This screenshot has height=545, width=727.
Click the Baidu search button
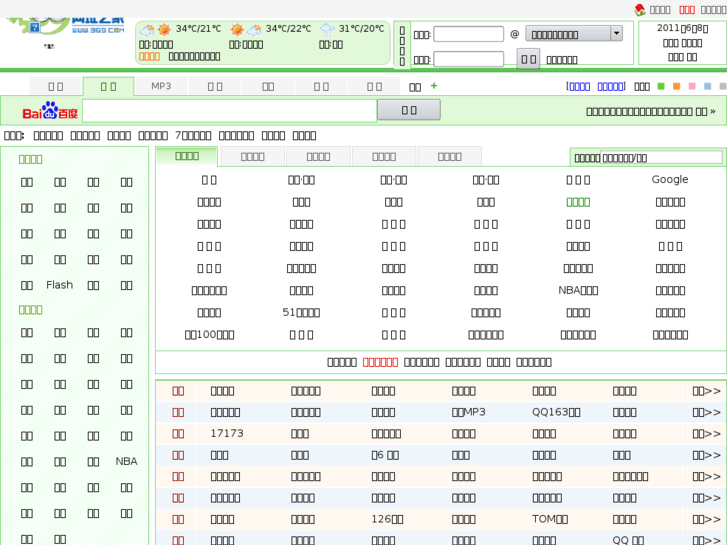[409, 110]
